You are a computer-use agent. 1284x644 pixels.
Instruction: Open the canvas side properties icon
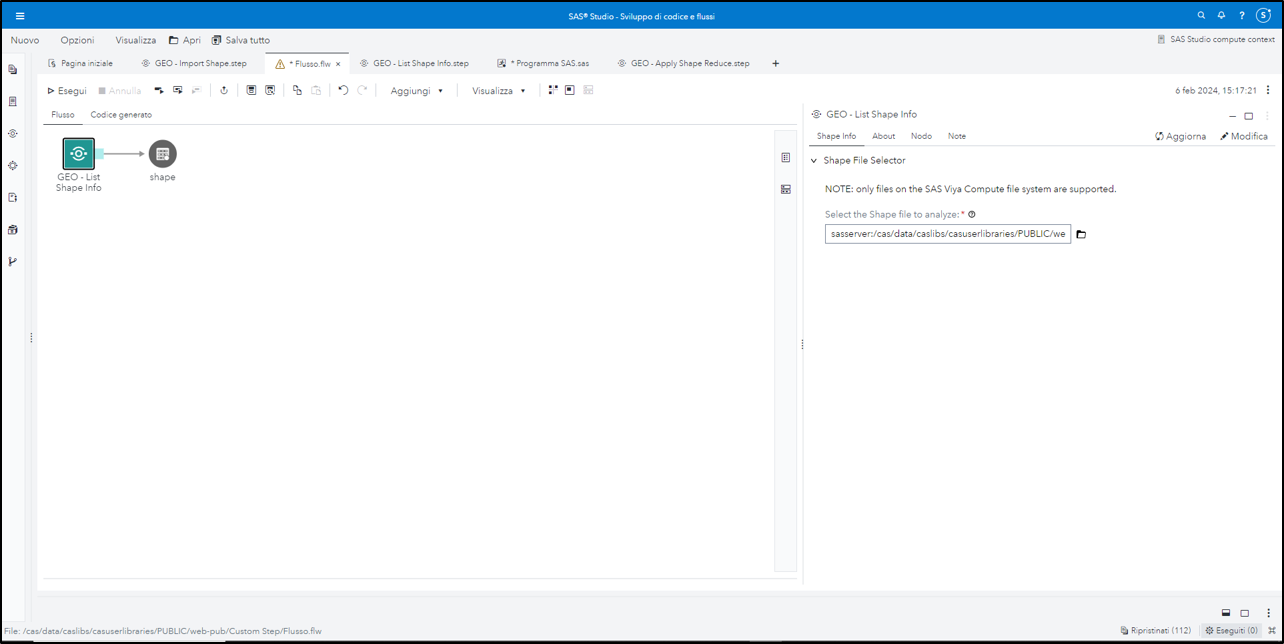[x=786, y=158]
